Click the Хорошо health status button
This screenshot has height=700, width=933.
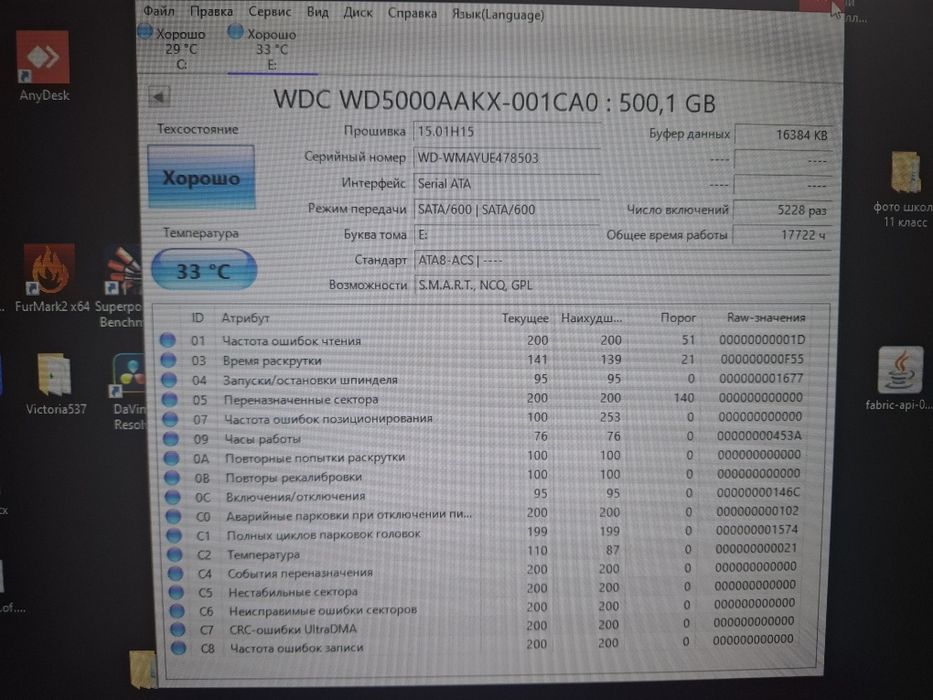[201, 177]
